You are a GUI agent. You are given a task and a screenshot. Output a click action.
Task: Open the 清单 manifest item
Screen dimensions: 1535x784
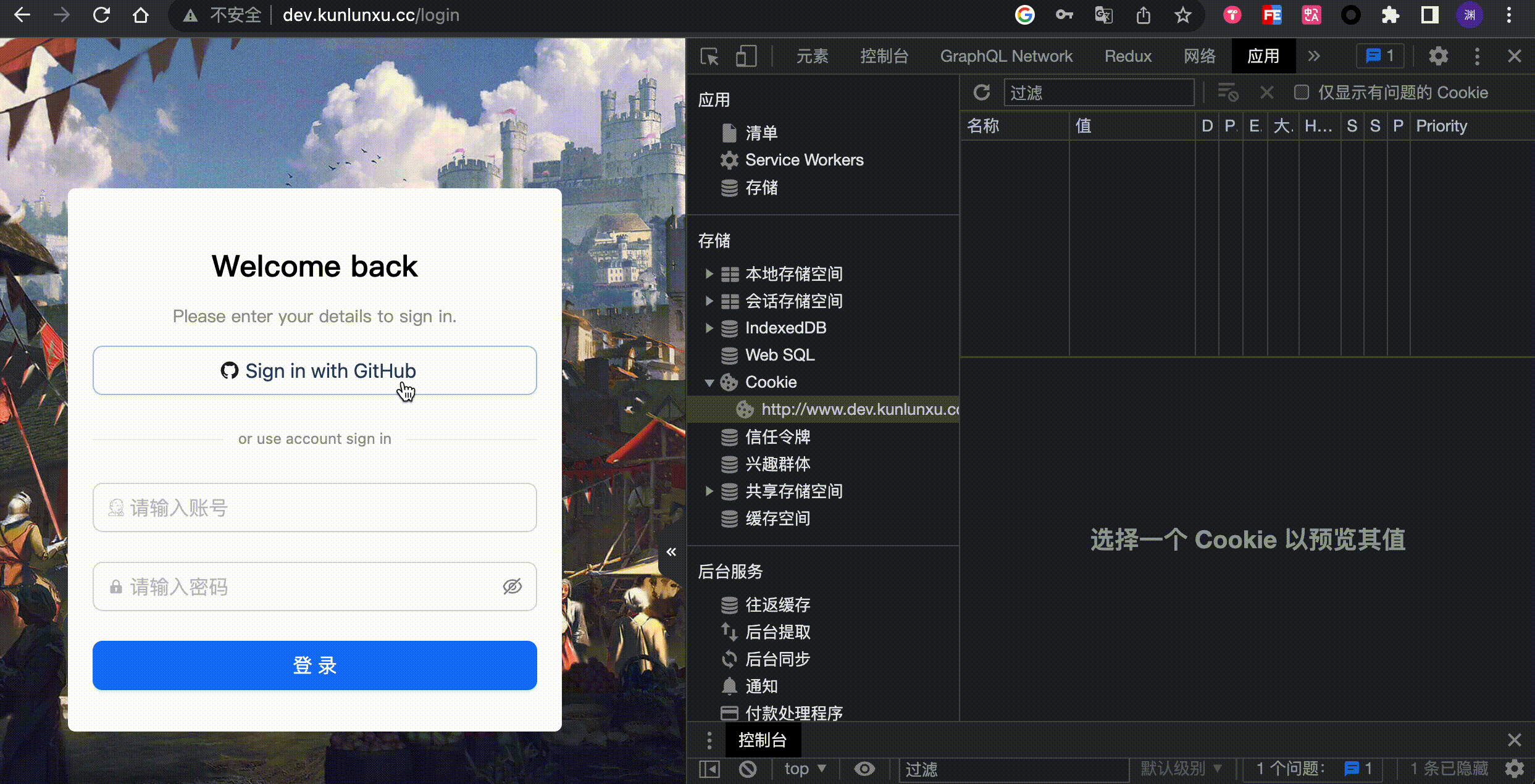coord(761,133)
